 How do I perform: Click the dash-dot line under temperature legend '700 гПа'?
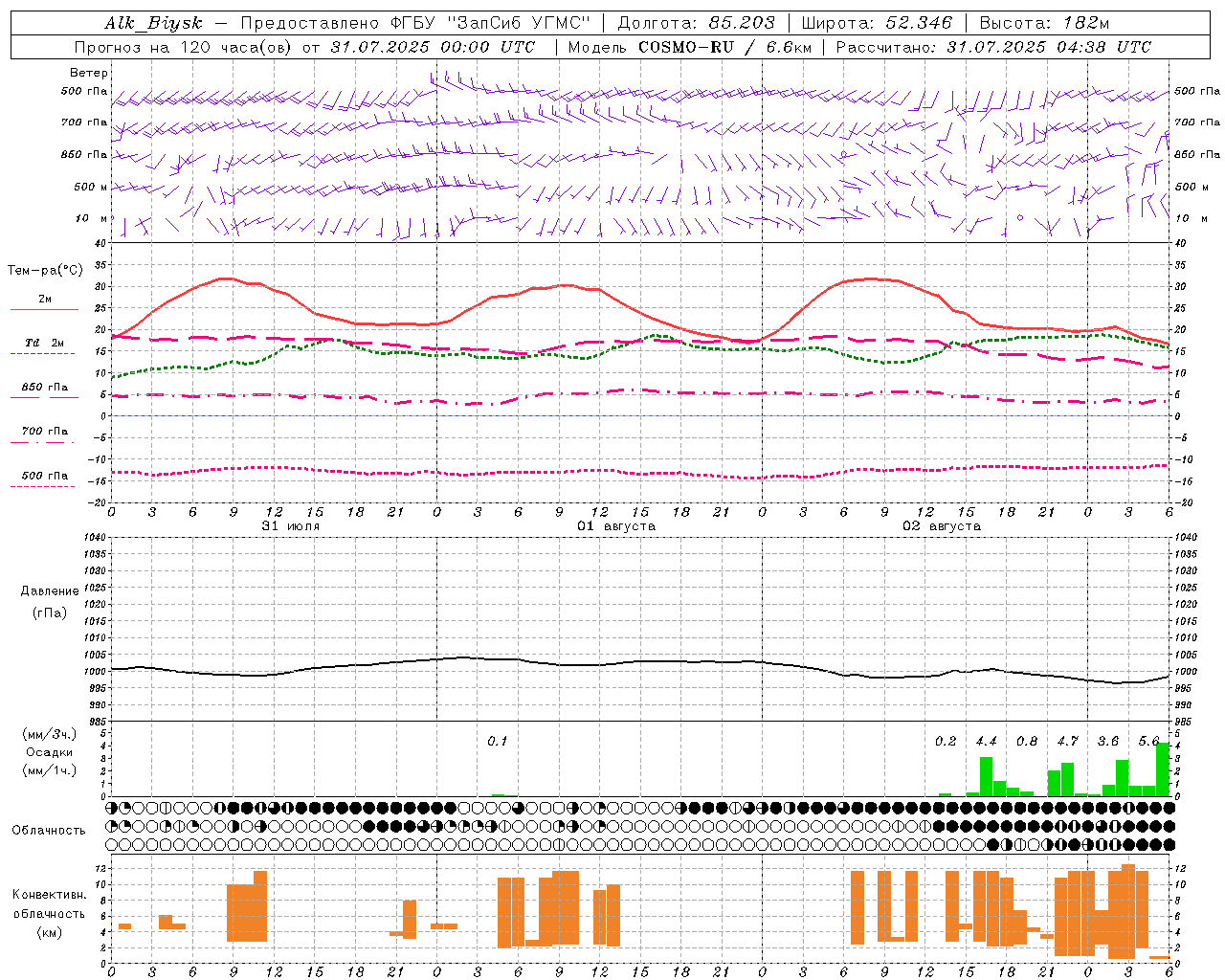coord(42,442)
